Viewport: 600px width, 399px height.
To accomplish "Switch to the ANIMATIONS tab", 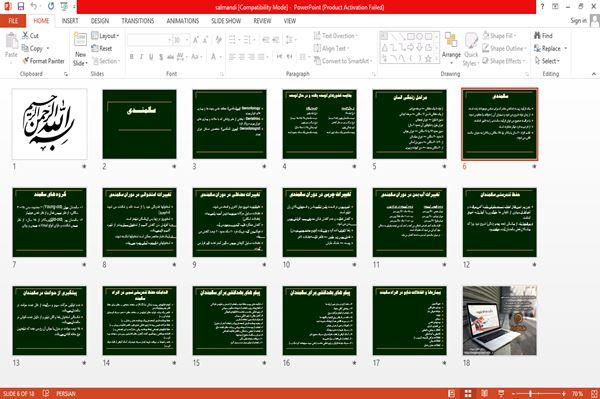I will pos(183,21).
